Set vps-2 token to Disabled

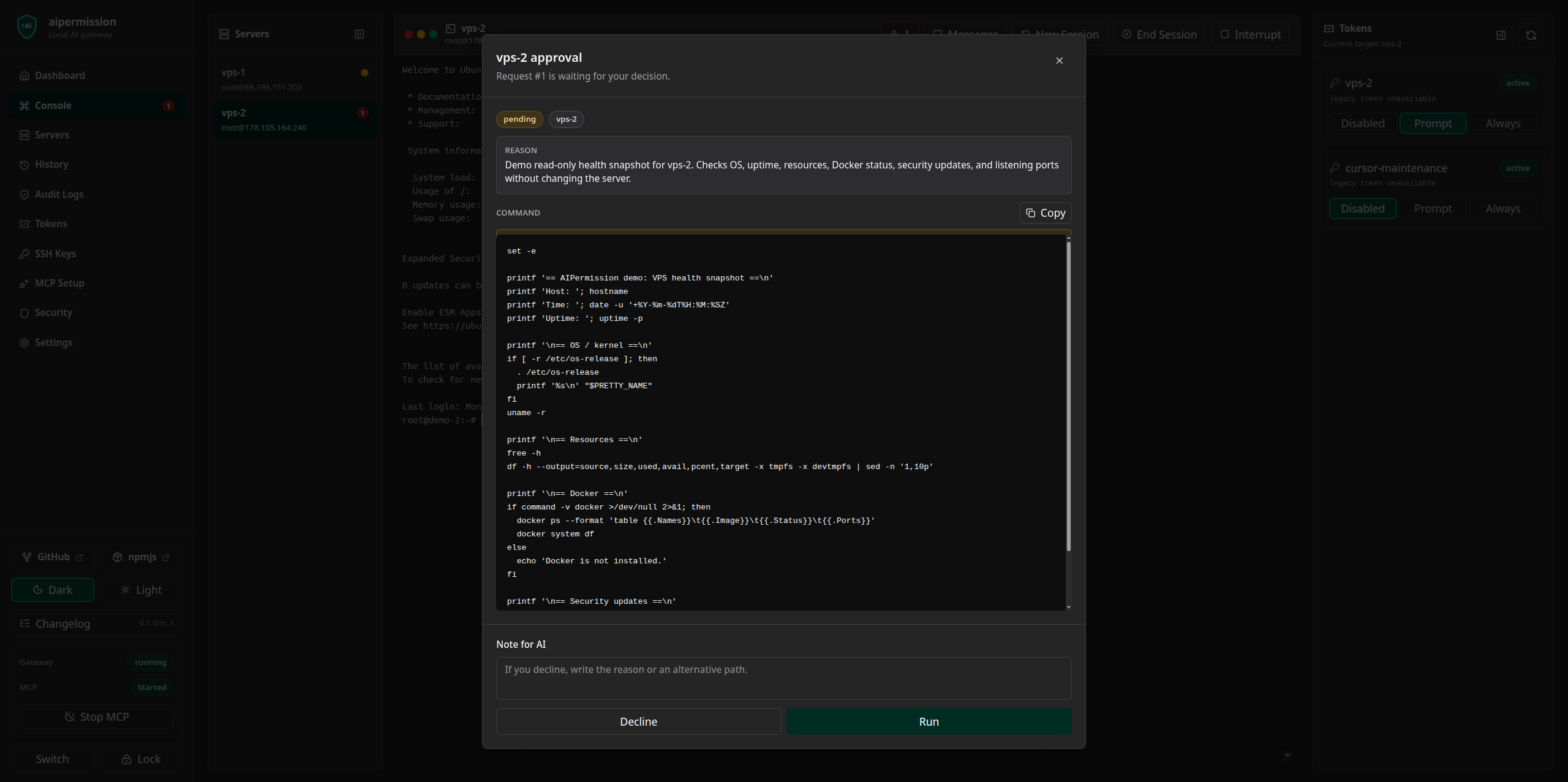pyautogui.click(x=1362, y=123)
